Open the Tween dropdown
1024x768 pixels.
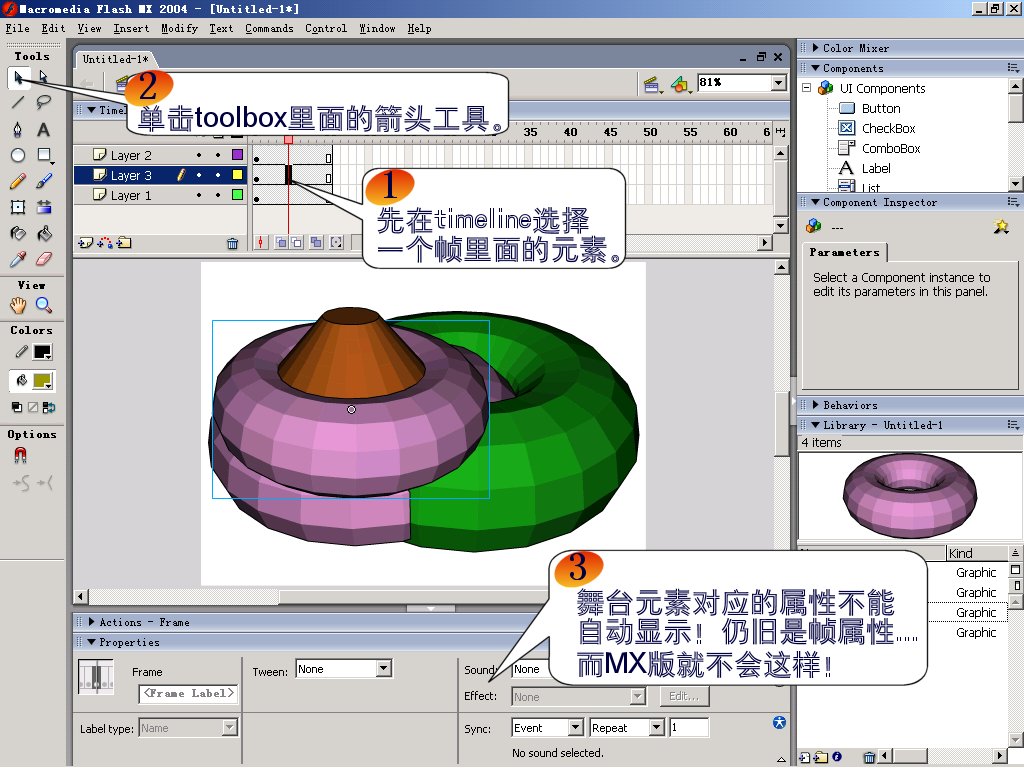tap(384, 669)
